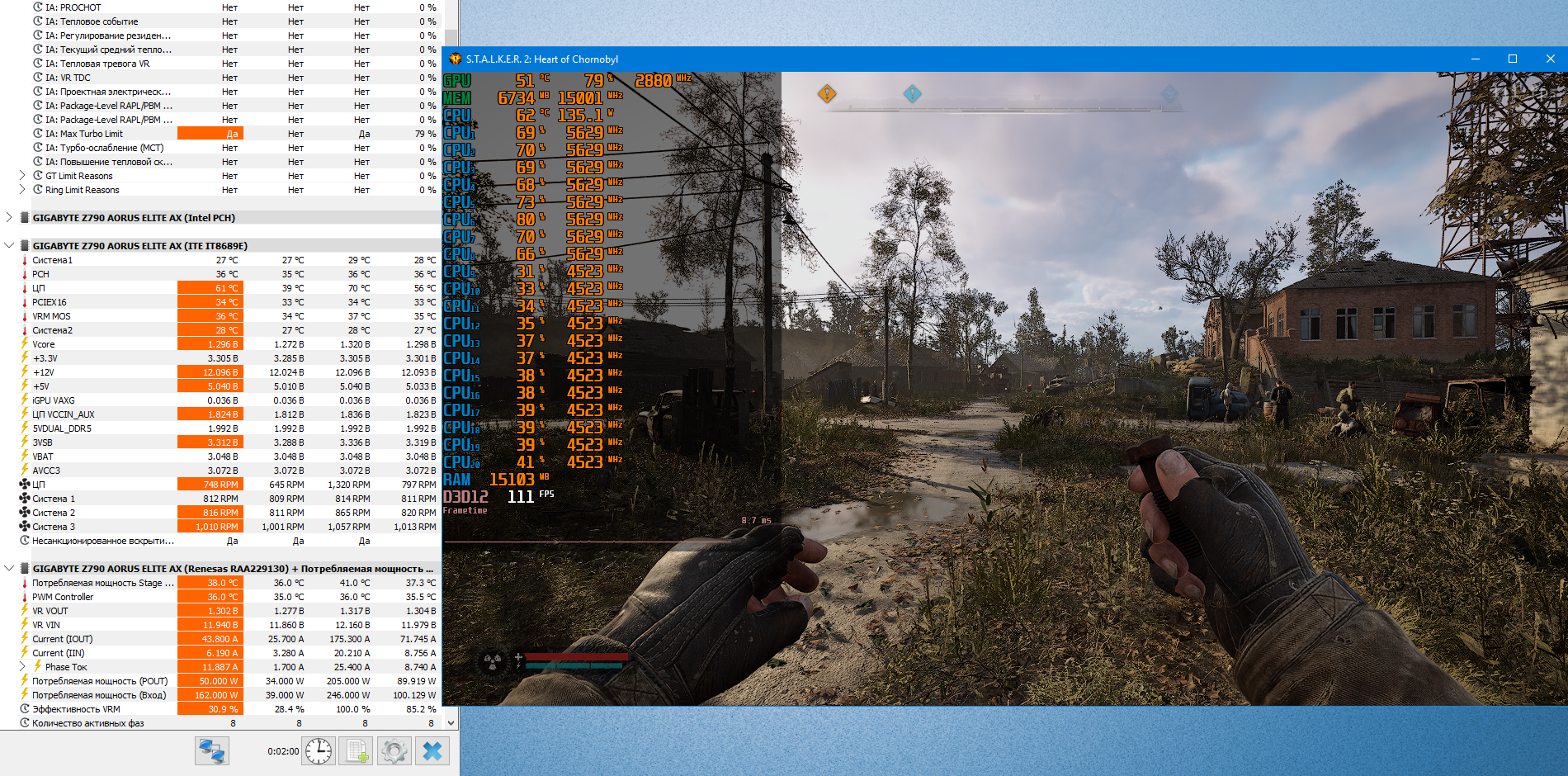Click the 61 °C current value cell
The width and height of the screenshot is (1568, 776).
tap(210, 288)
